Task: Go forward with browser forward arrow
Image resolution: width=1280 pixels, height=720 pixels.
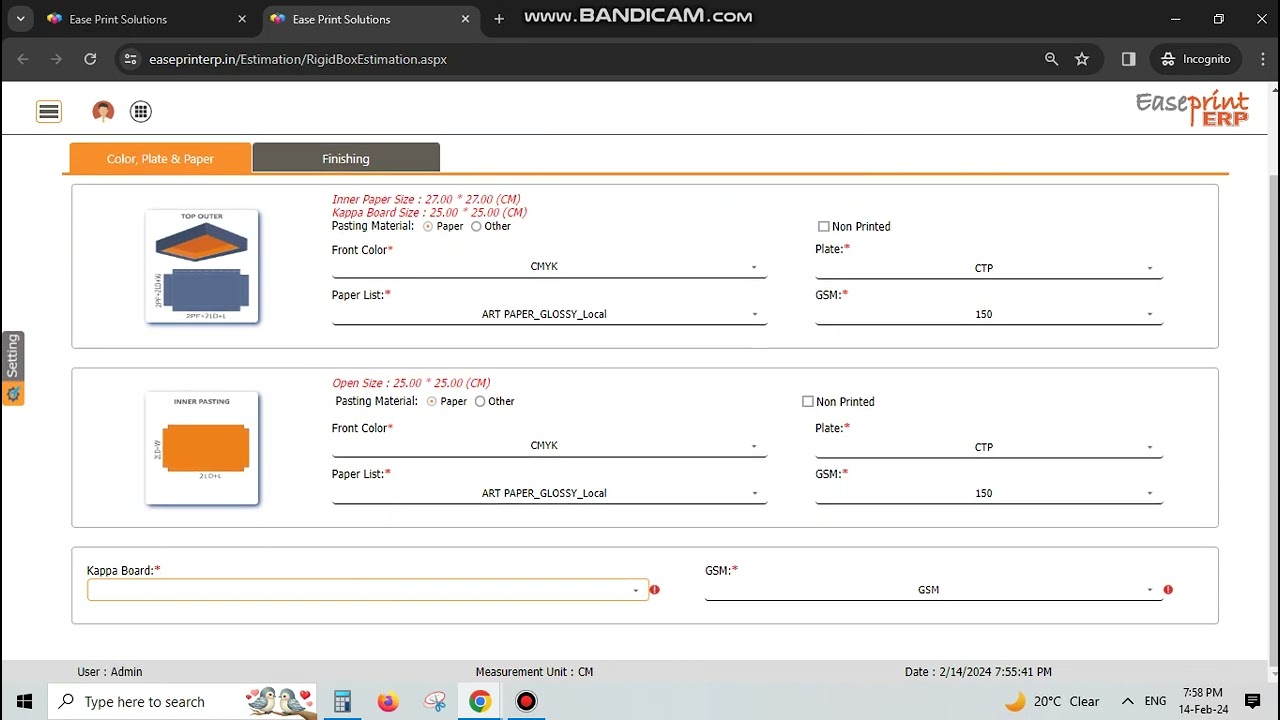Action: 56,59
